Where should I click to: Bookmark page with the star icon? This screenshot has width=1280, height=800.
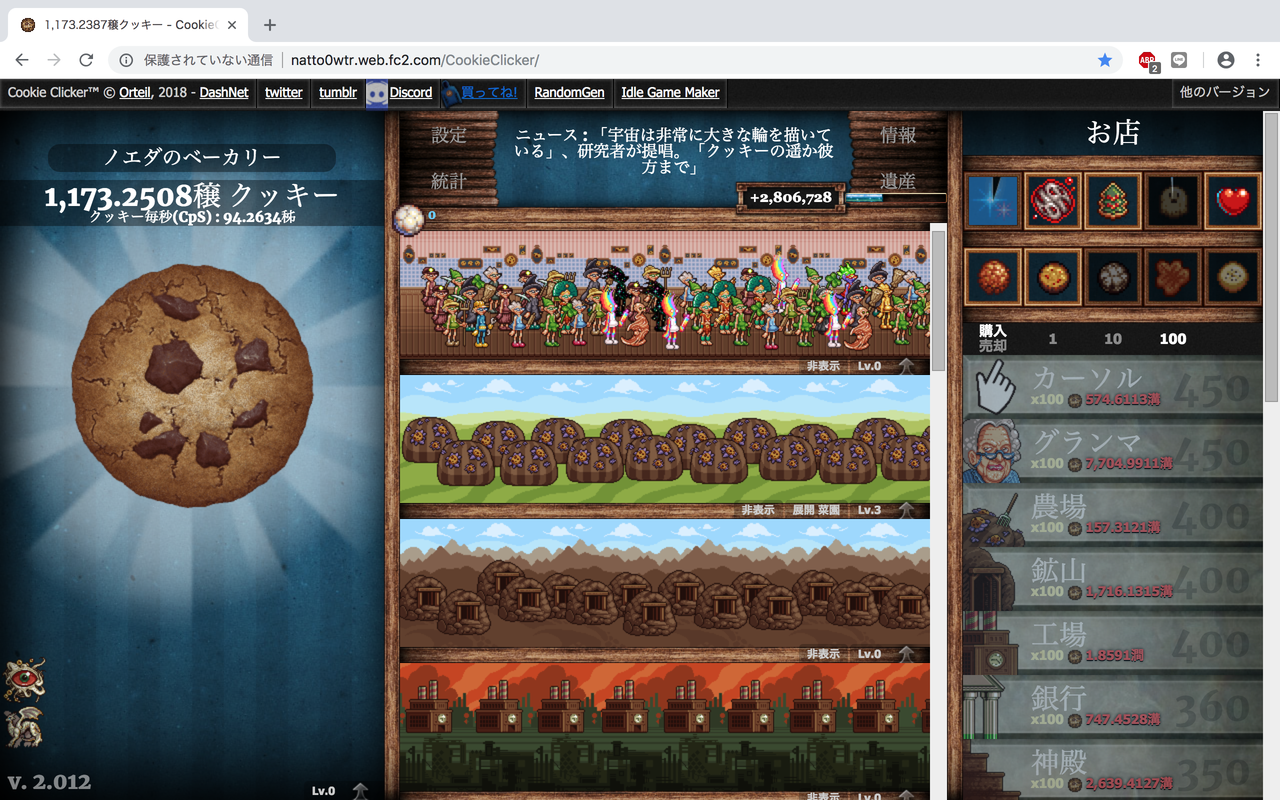coord(1105,60)
